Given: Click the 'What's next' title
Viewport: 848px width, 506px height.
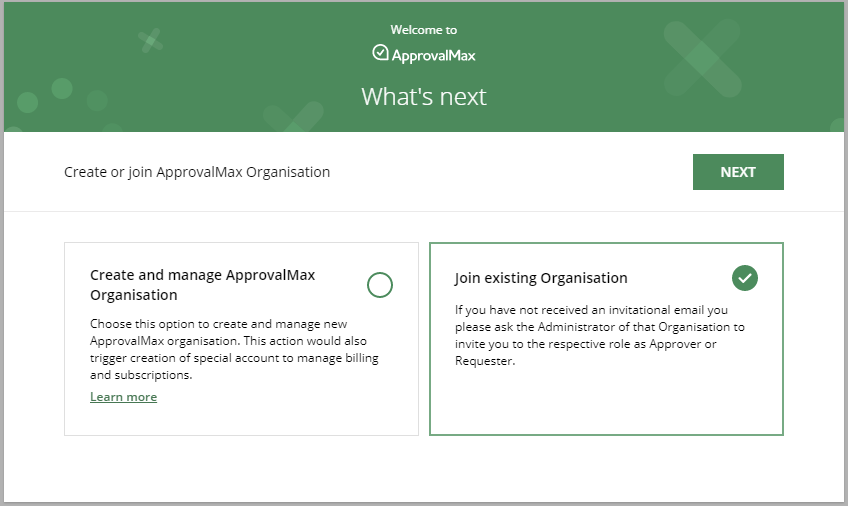Looking at the screenshot, I should tap(424, 97).
